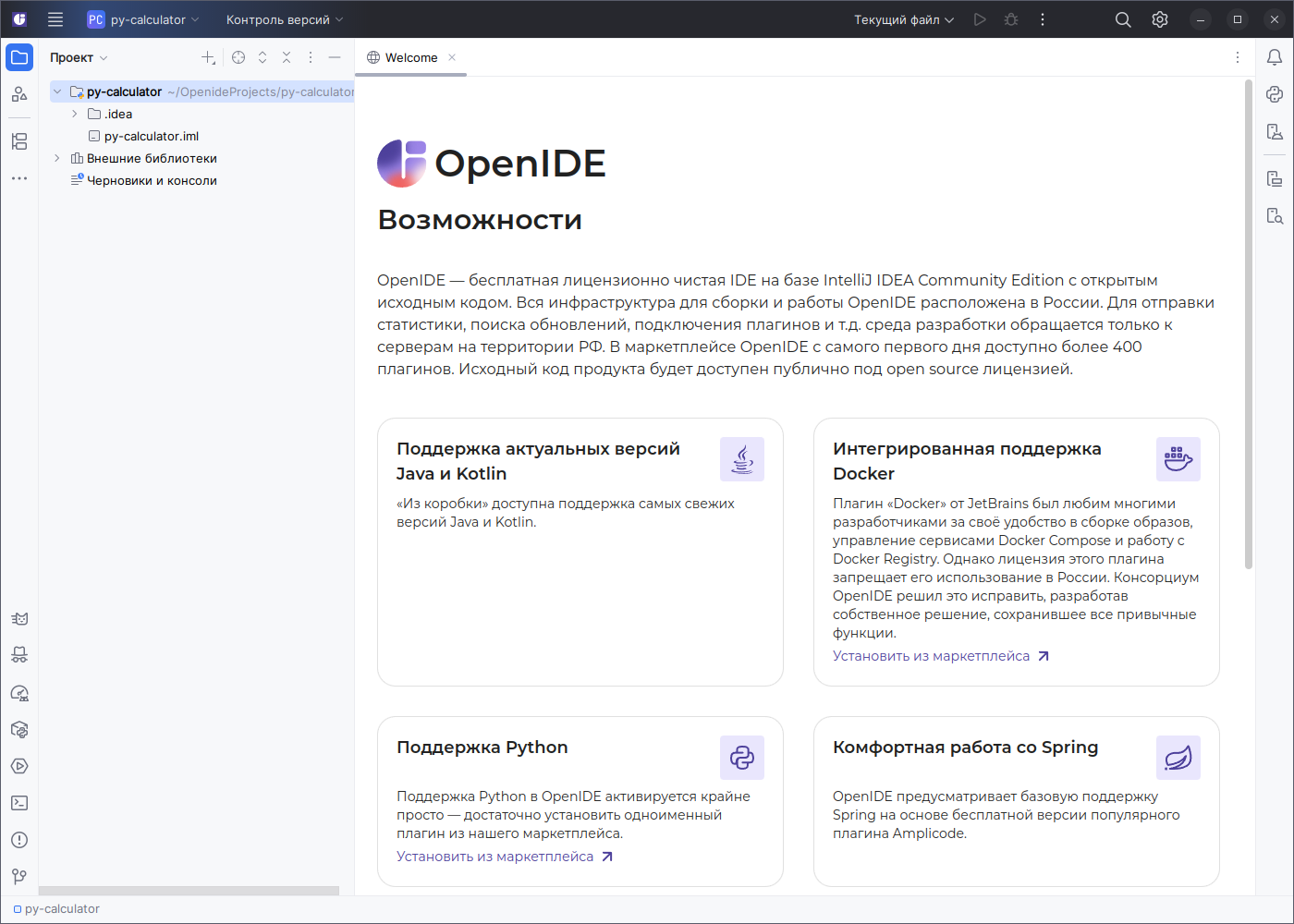Switch to the Welcome tab
Image resolution: width=1294 pixels, height=924 pixels.
(x=410, y=57)
